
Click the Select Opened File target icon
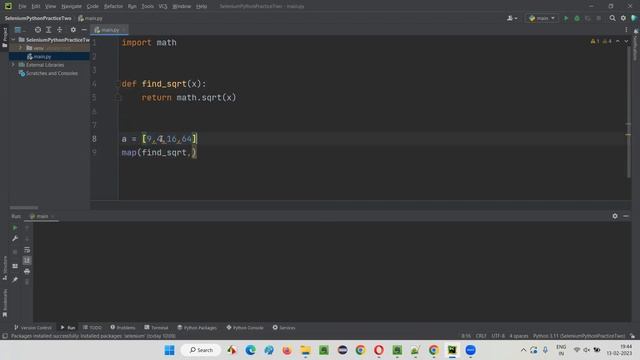[x=38, y=30]
